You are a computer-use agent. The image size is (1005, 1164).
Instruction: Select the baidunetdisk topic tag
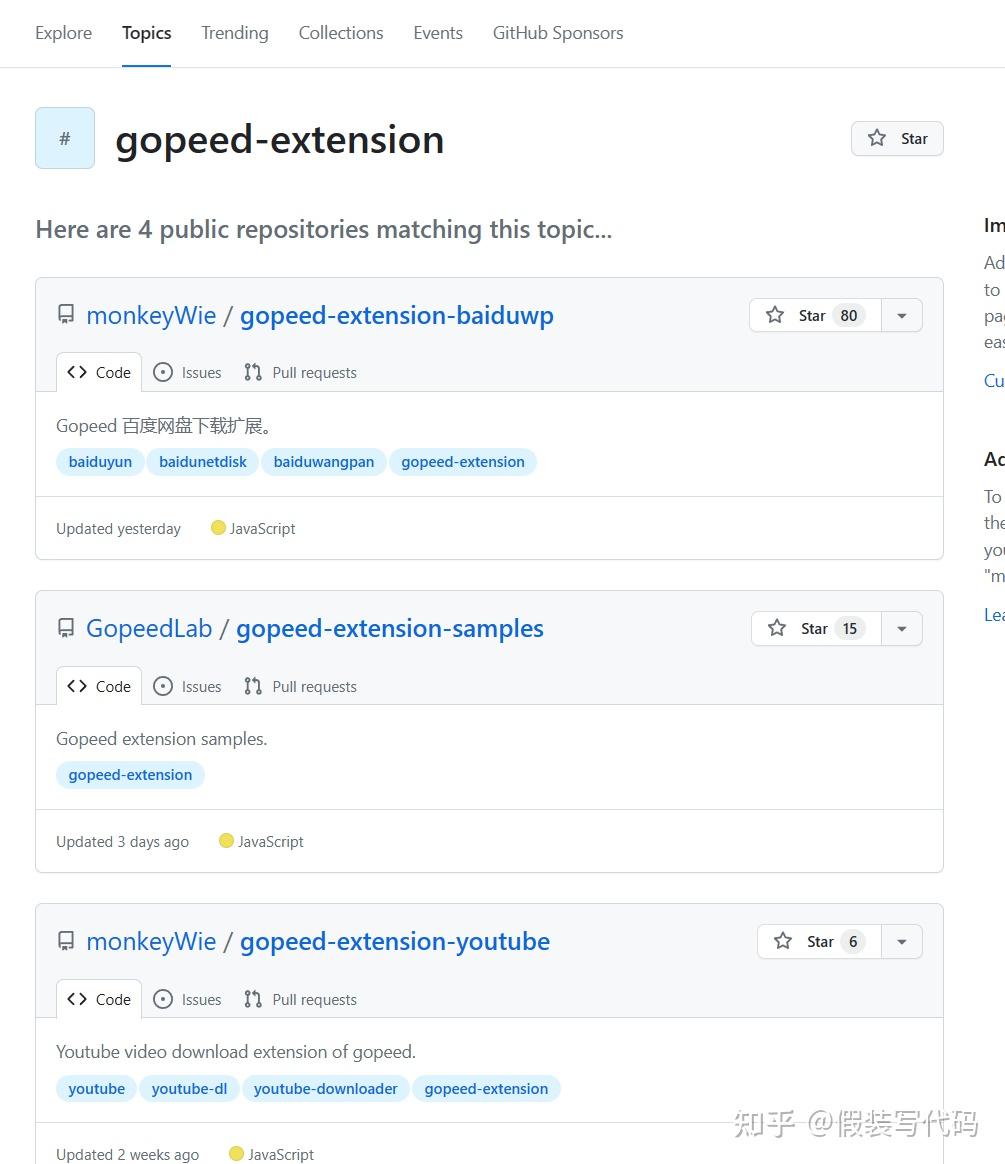click(x=203, y=462)
